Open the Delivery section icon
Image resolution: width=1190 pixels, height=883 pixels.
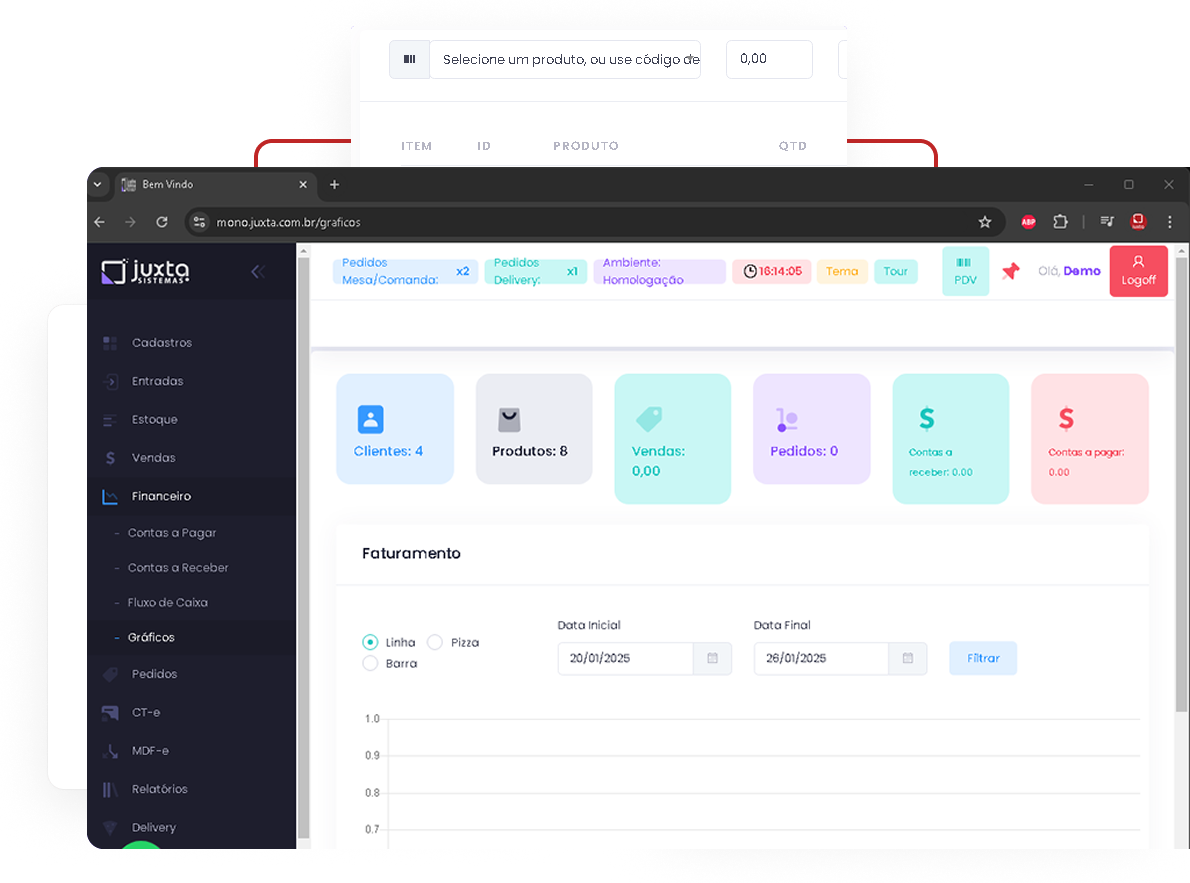[x=110, y=827]
